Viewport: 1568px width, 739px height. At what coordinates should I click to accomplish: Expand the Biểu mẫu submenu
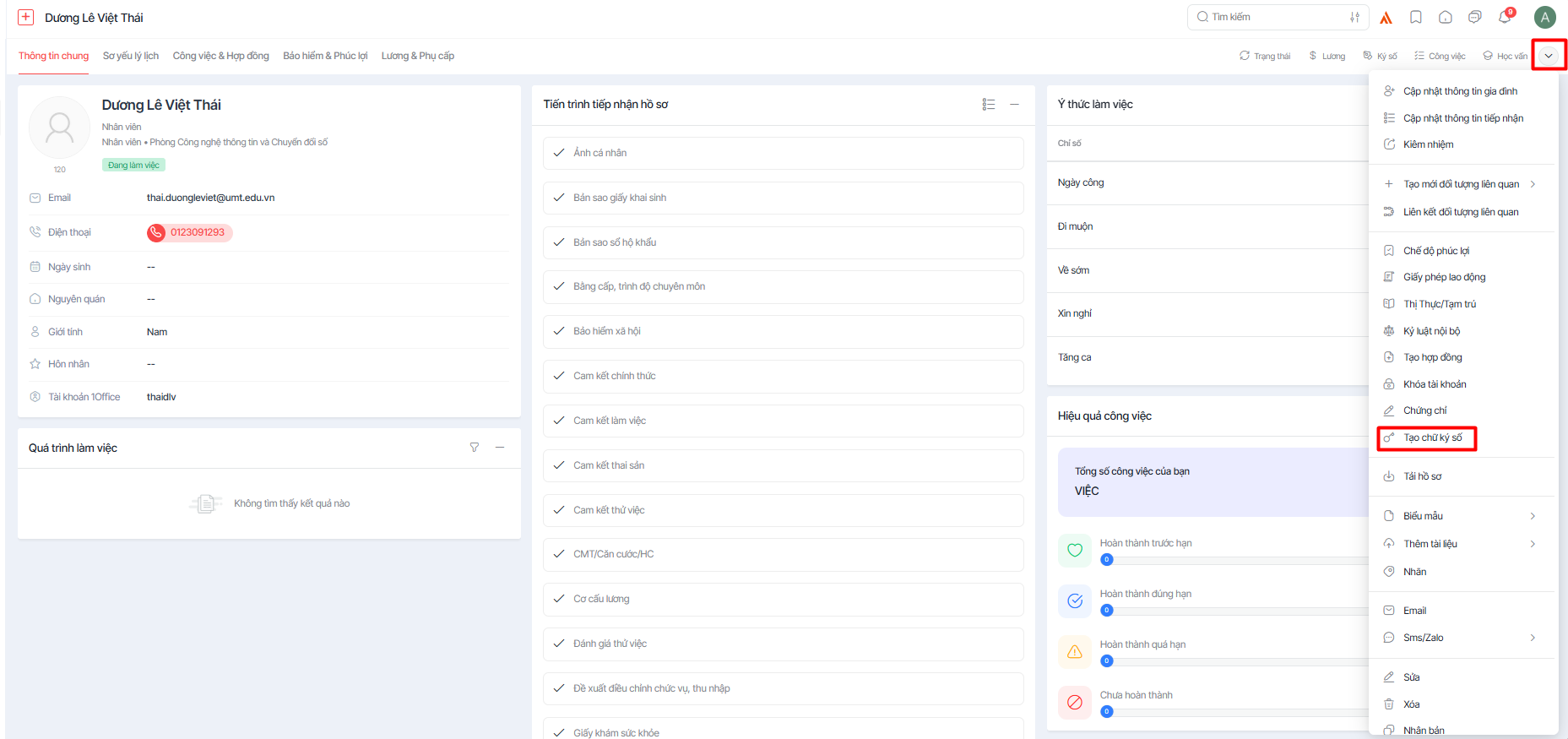click(x=1461, y=516)
